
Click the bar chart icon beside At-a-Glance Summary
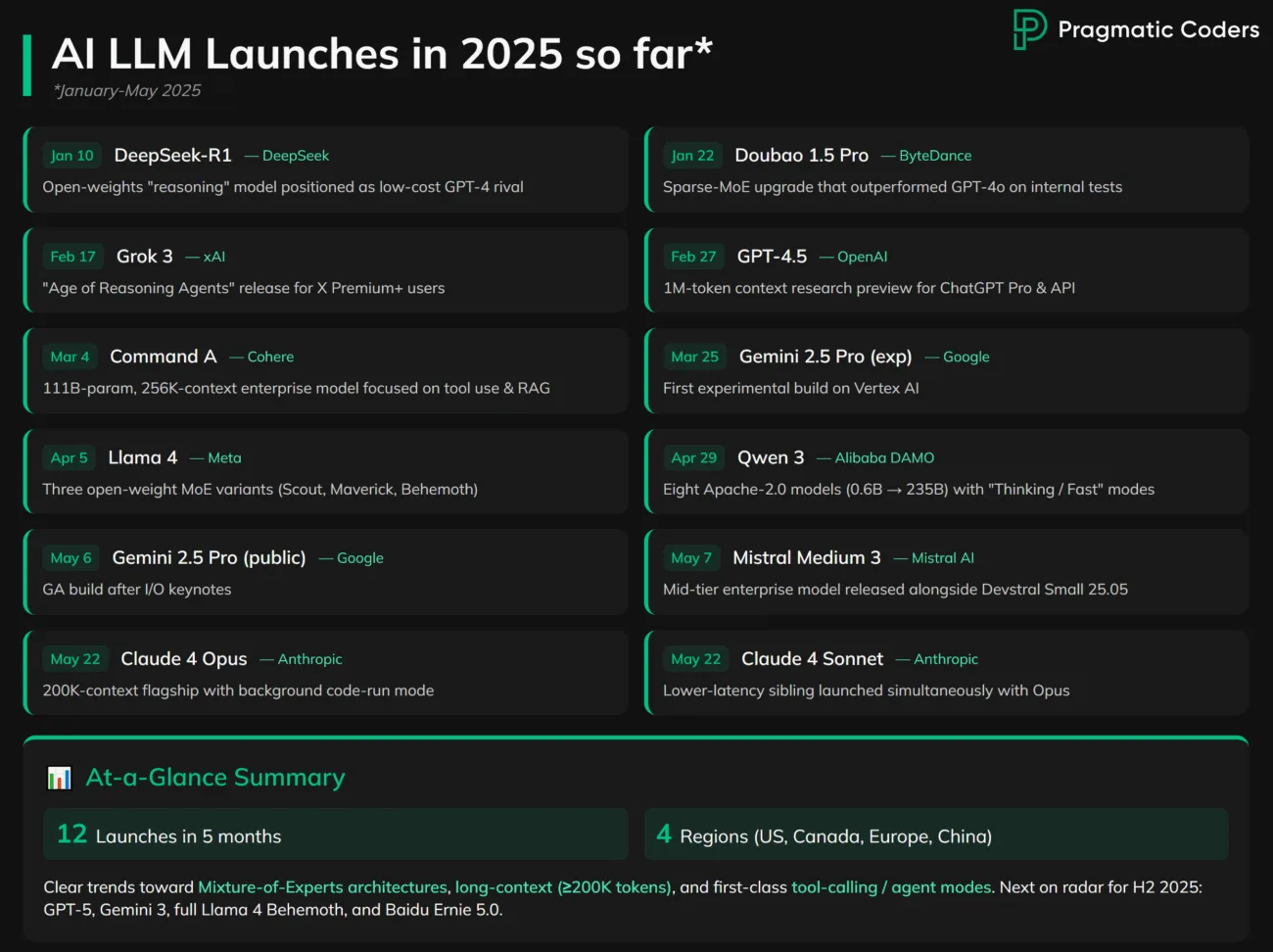[60, 779]
